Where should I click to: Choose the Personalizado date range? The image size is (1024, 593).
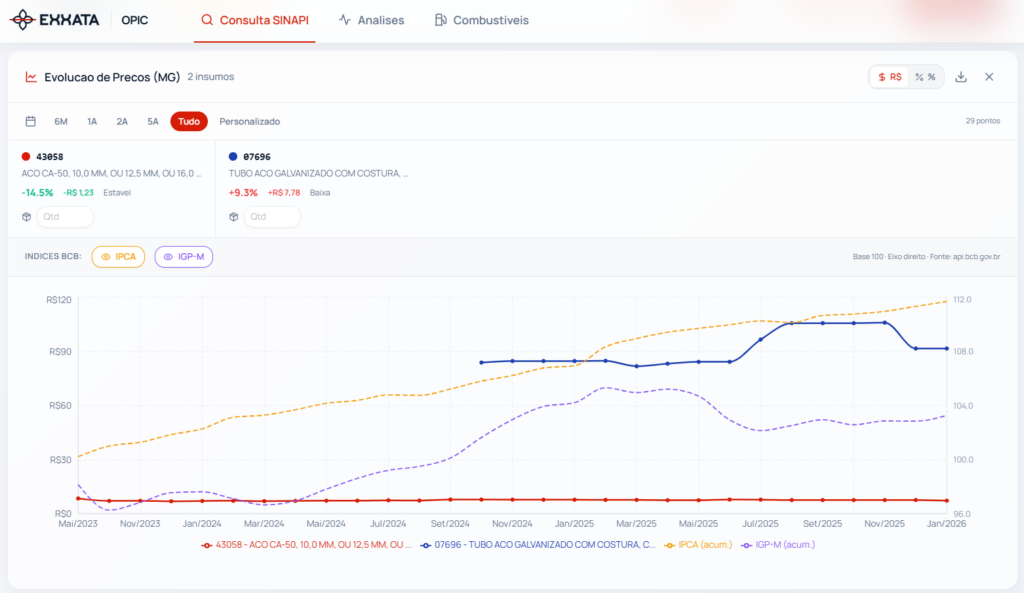coord(250,121)
